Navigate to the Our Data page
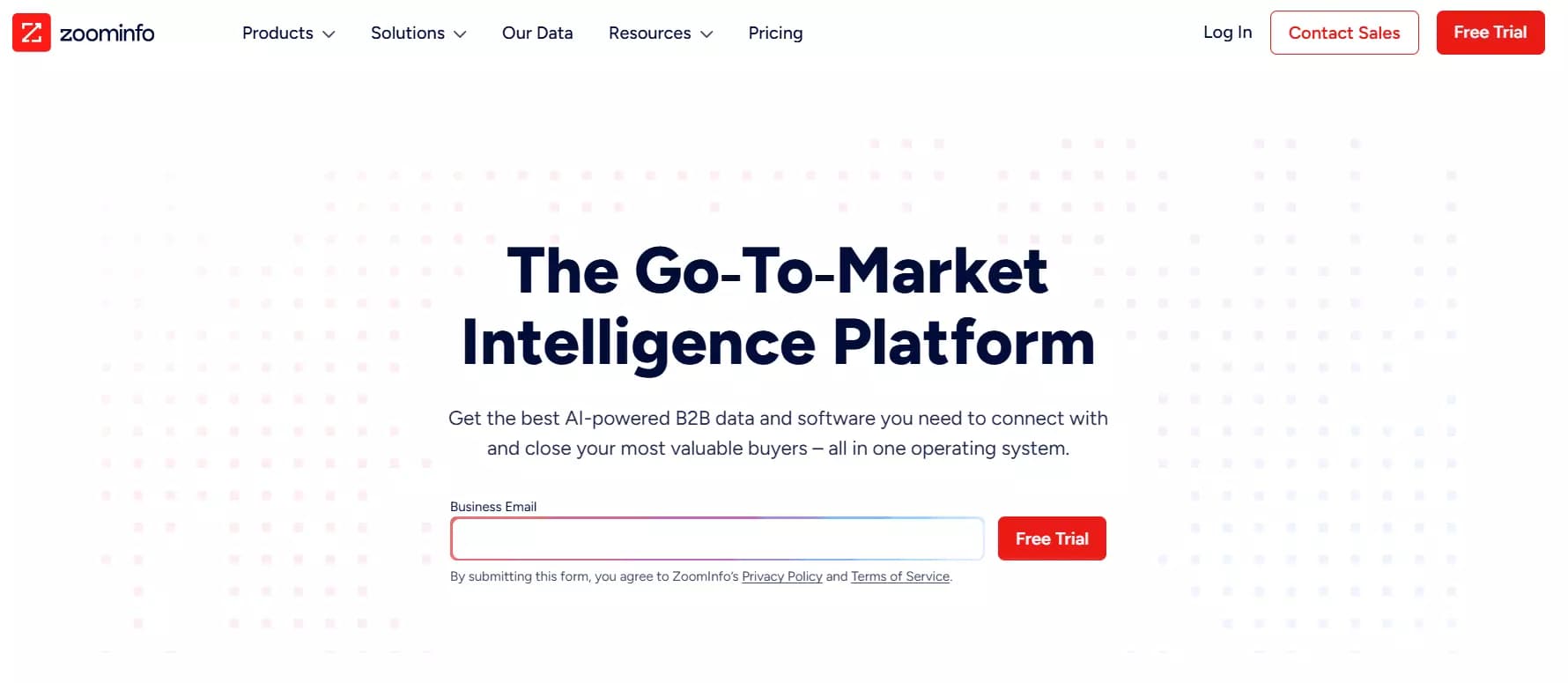Image resolution: width=1568 pixels, height=683 pixels. click(x=537, y=33)
